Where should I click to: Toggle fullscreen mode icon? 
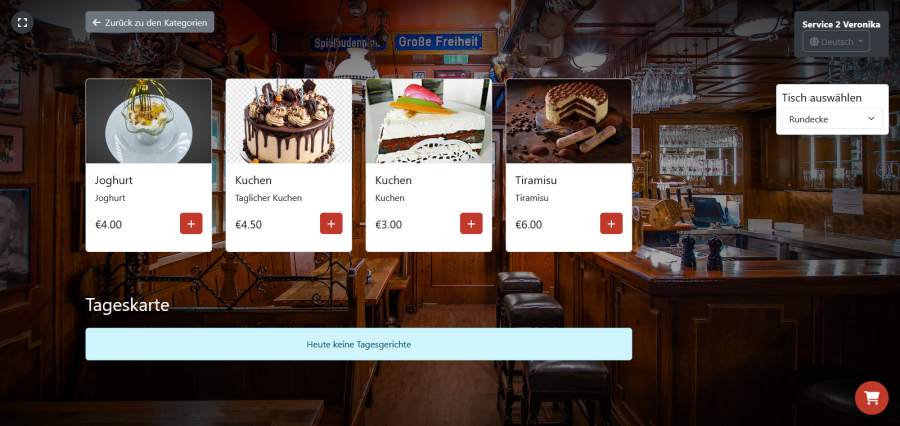click(x=22, y=22)
